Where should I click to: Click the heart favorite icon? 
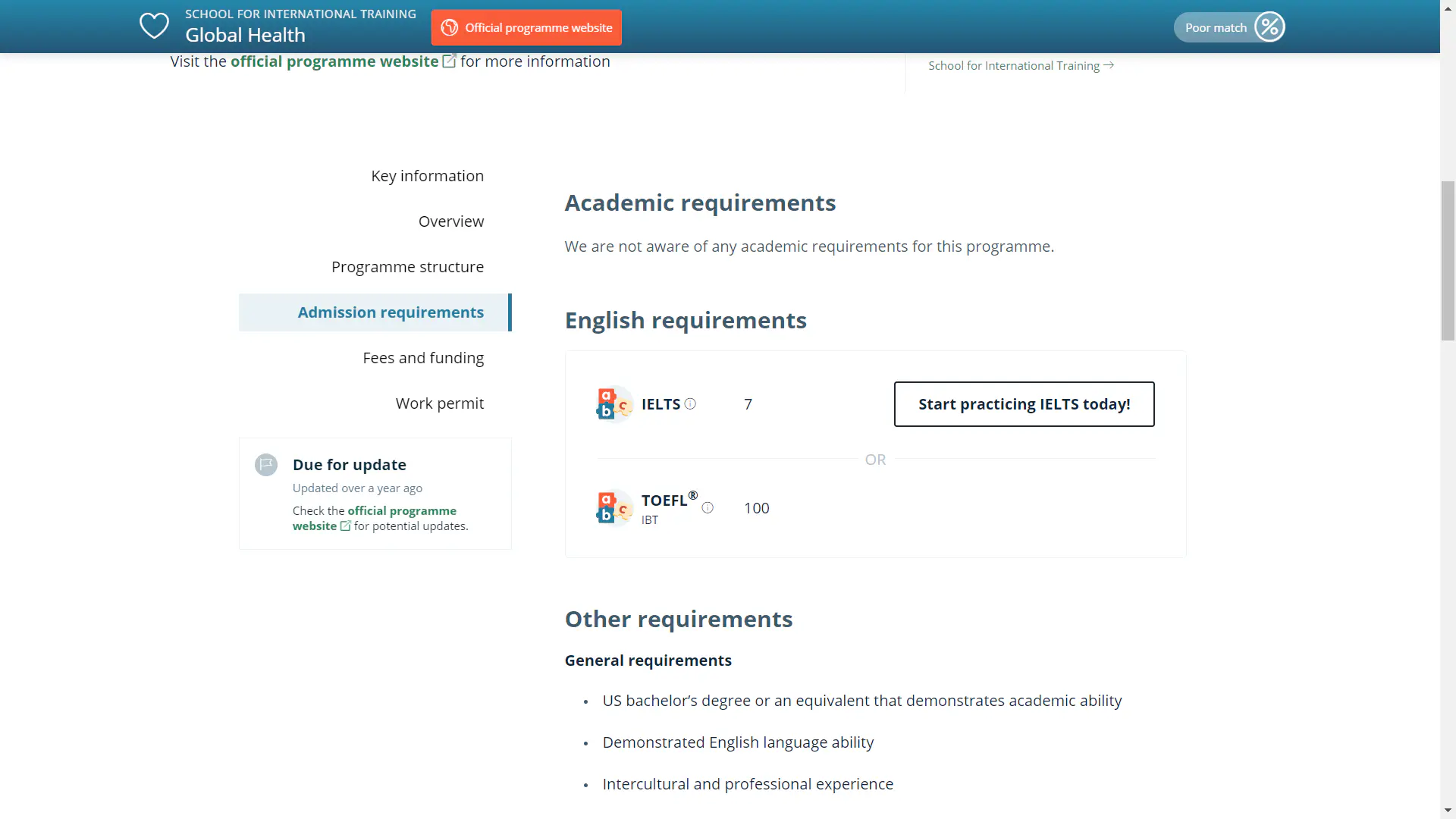tap(153, 26)
